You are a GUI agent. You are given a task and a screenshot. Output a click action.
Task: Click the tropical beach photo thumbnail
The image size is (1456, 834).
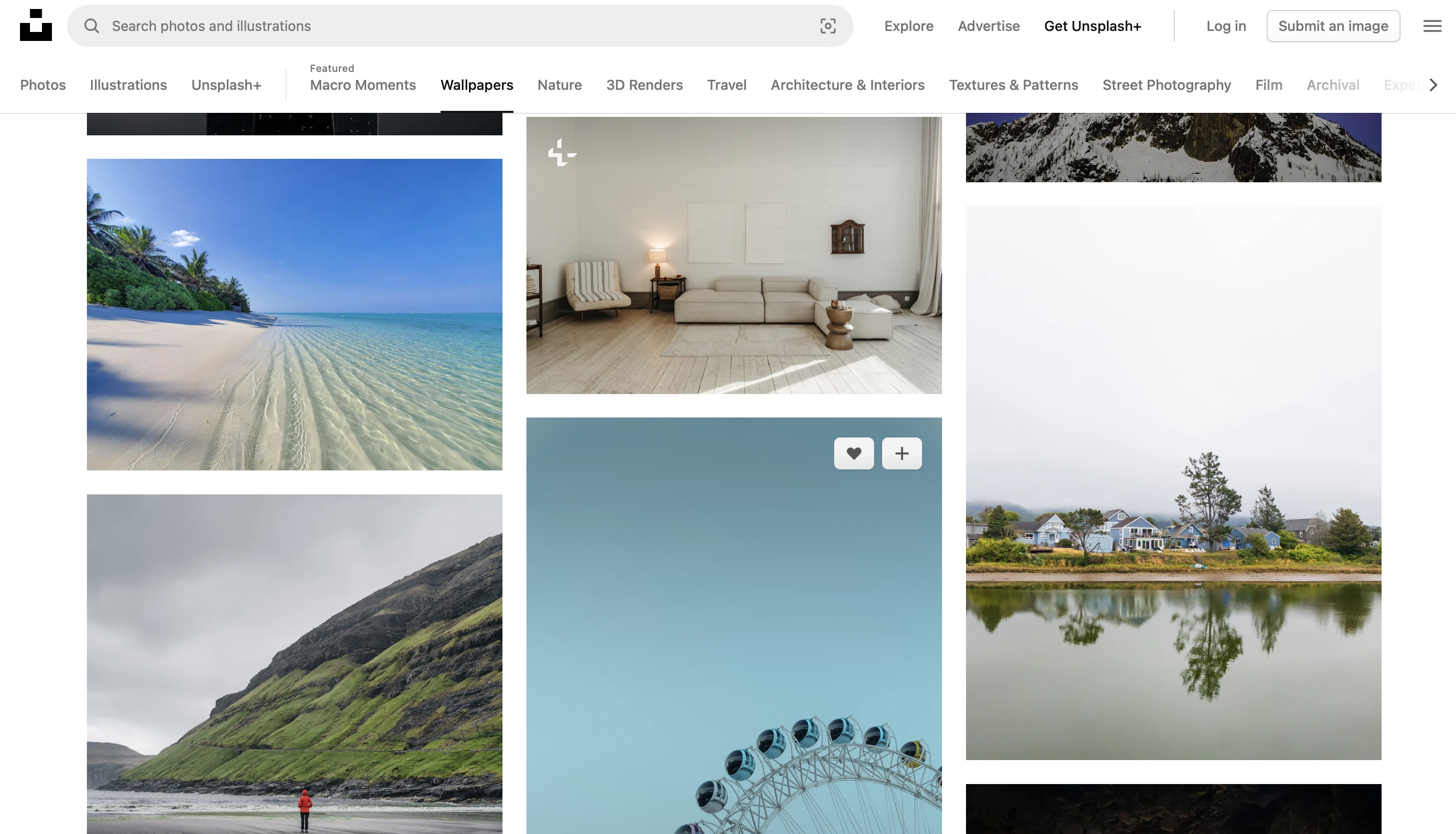[294, 314]
